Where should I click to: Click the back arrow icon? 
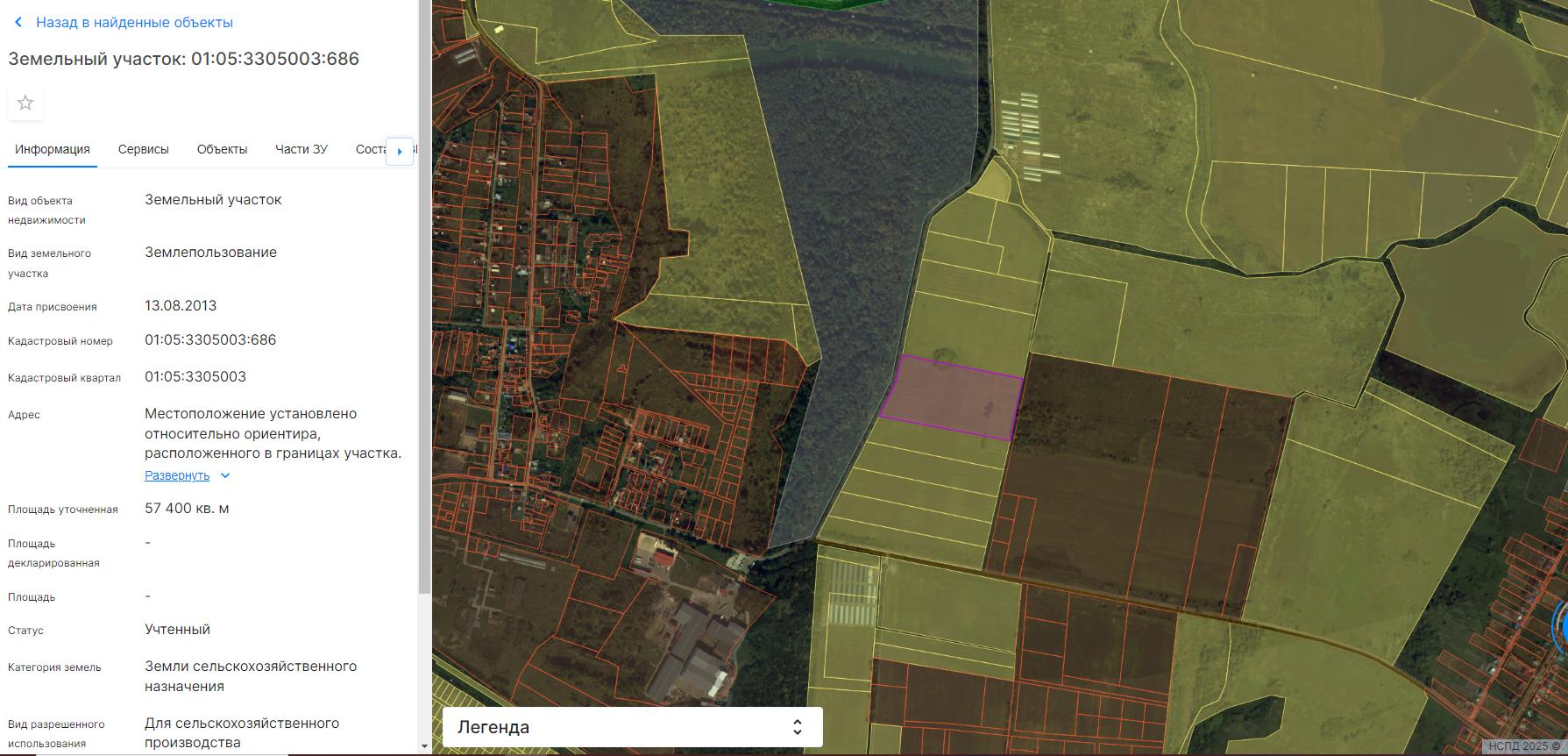click(x=18, y=23)
